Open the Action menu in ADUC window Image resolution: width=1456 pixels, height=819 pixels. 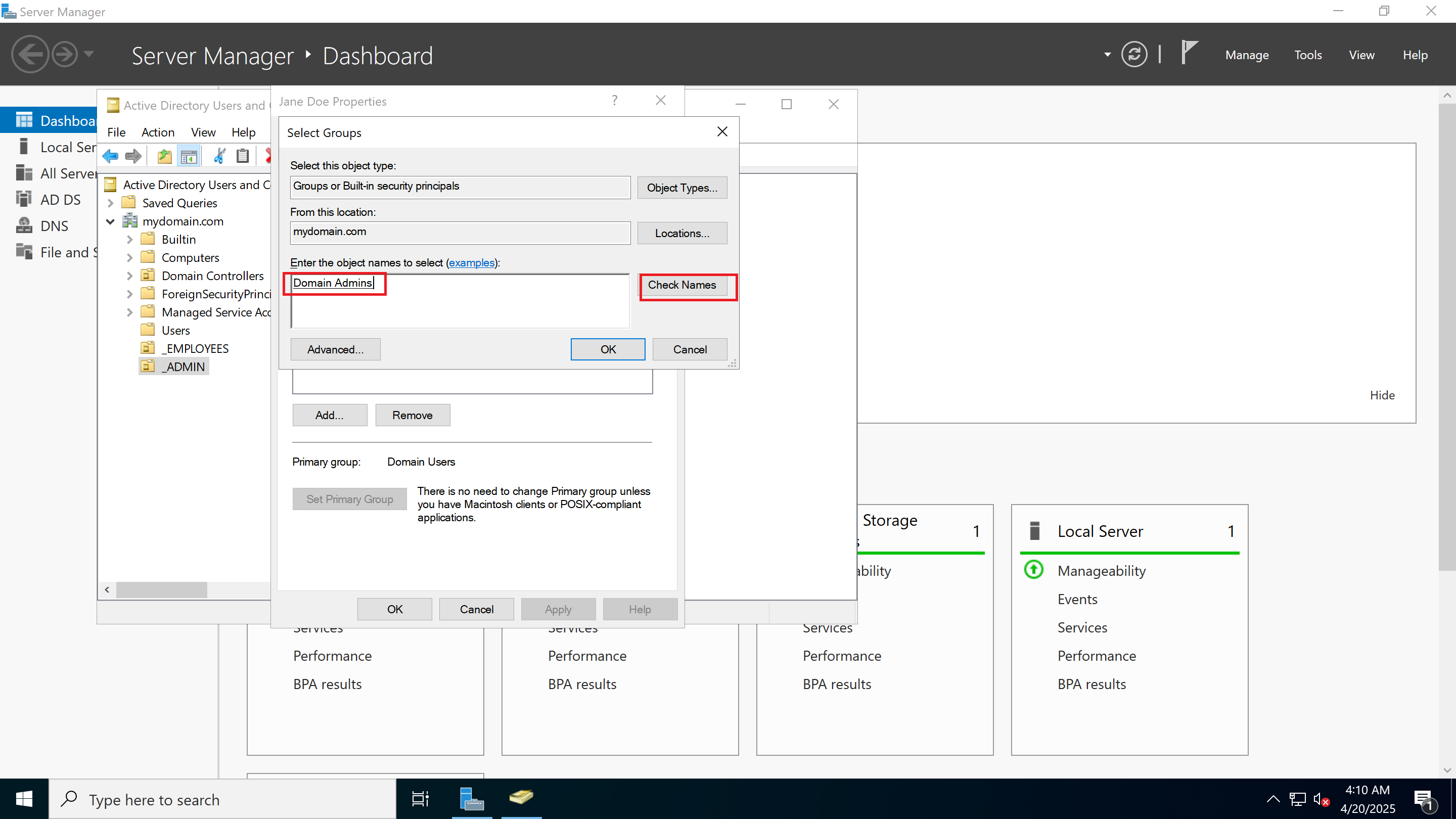158,132
